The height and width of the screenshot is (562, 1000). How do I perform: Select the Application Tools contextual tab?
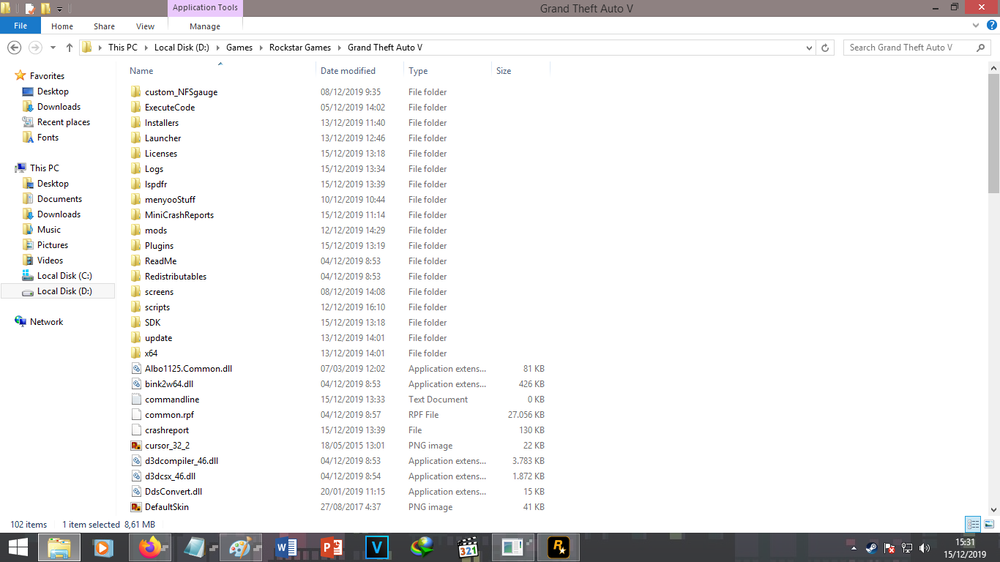coord(205,8)
